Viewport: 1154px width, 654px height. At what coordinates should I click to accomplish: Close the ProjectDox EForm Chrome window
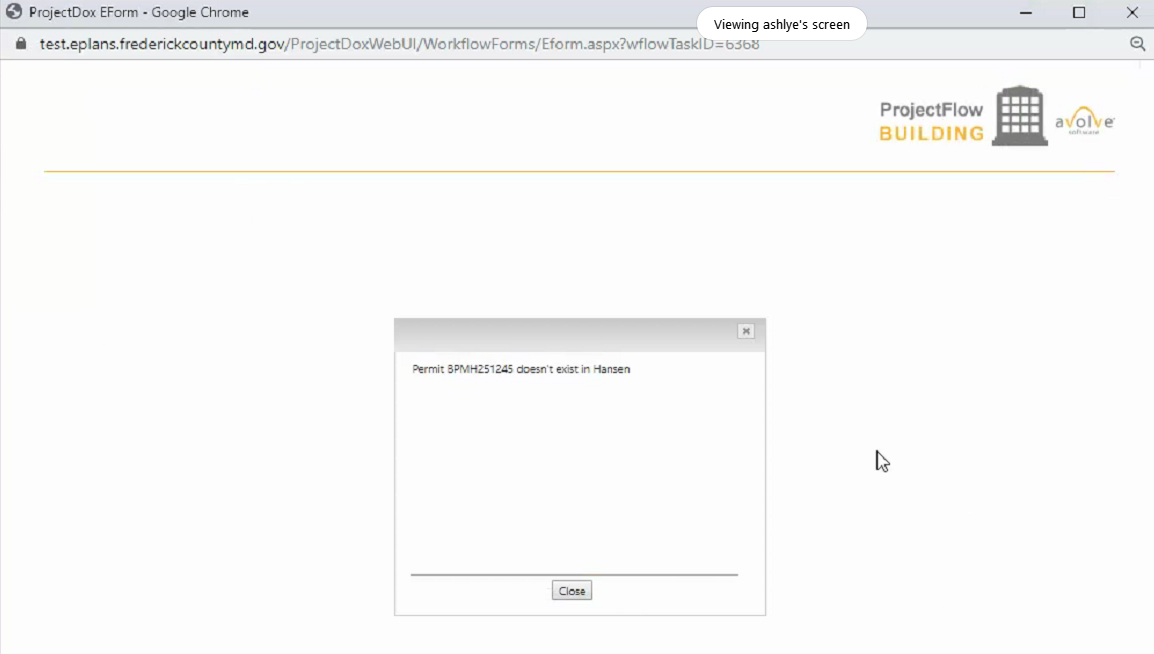tap(1132, 13)
